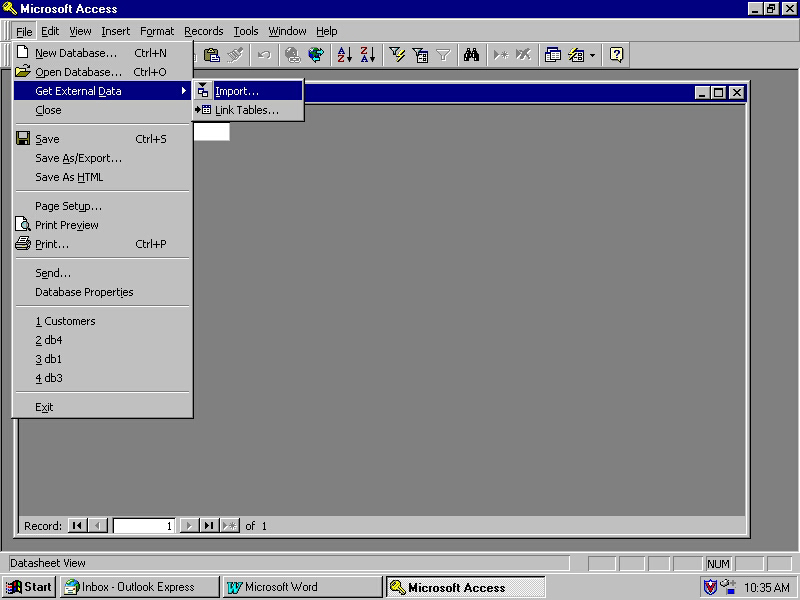This screenshot has height=600, width=800.
Task: Choose Print Preview from File menu
Action: click(x=102, y=225)
